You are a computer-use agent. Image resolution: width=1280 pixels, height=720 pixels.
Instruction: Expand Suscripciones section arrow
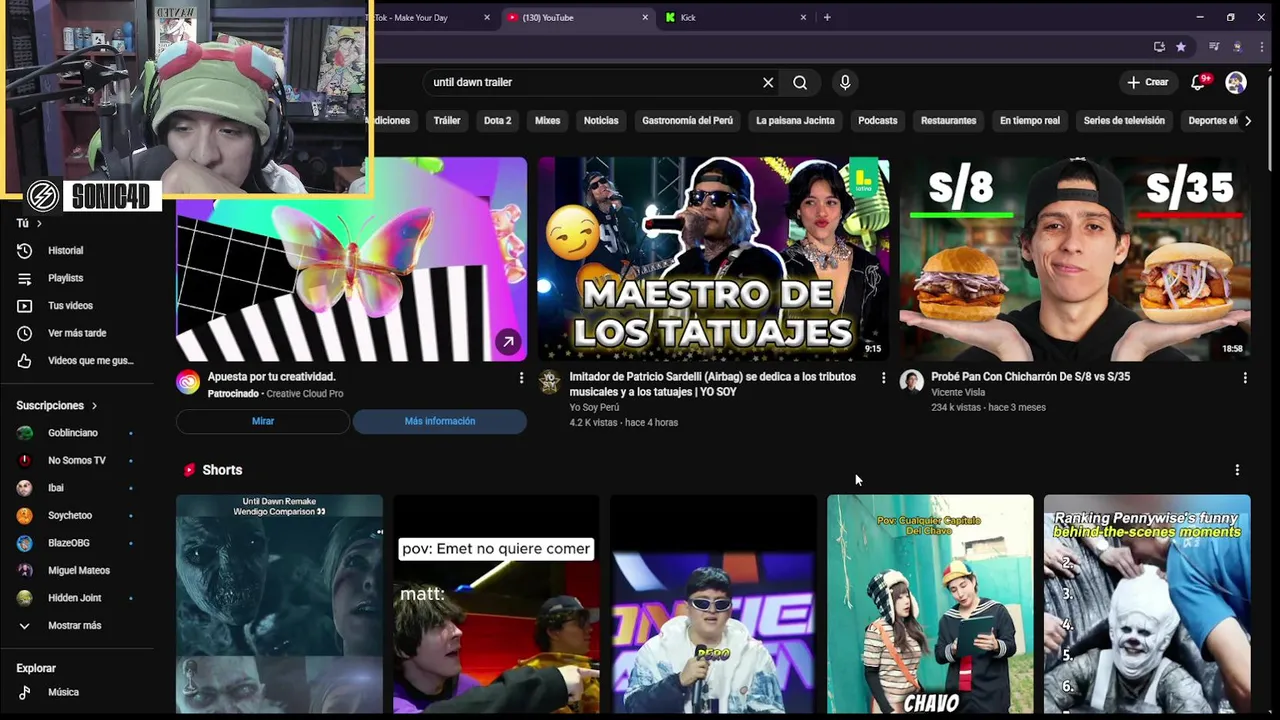point(94,406)
